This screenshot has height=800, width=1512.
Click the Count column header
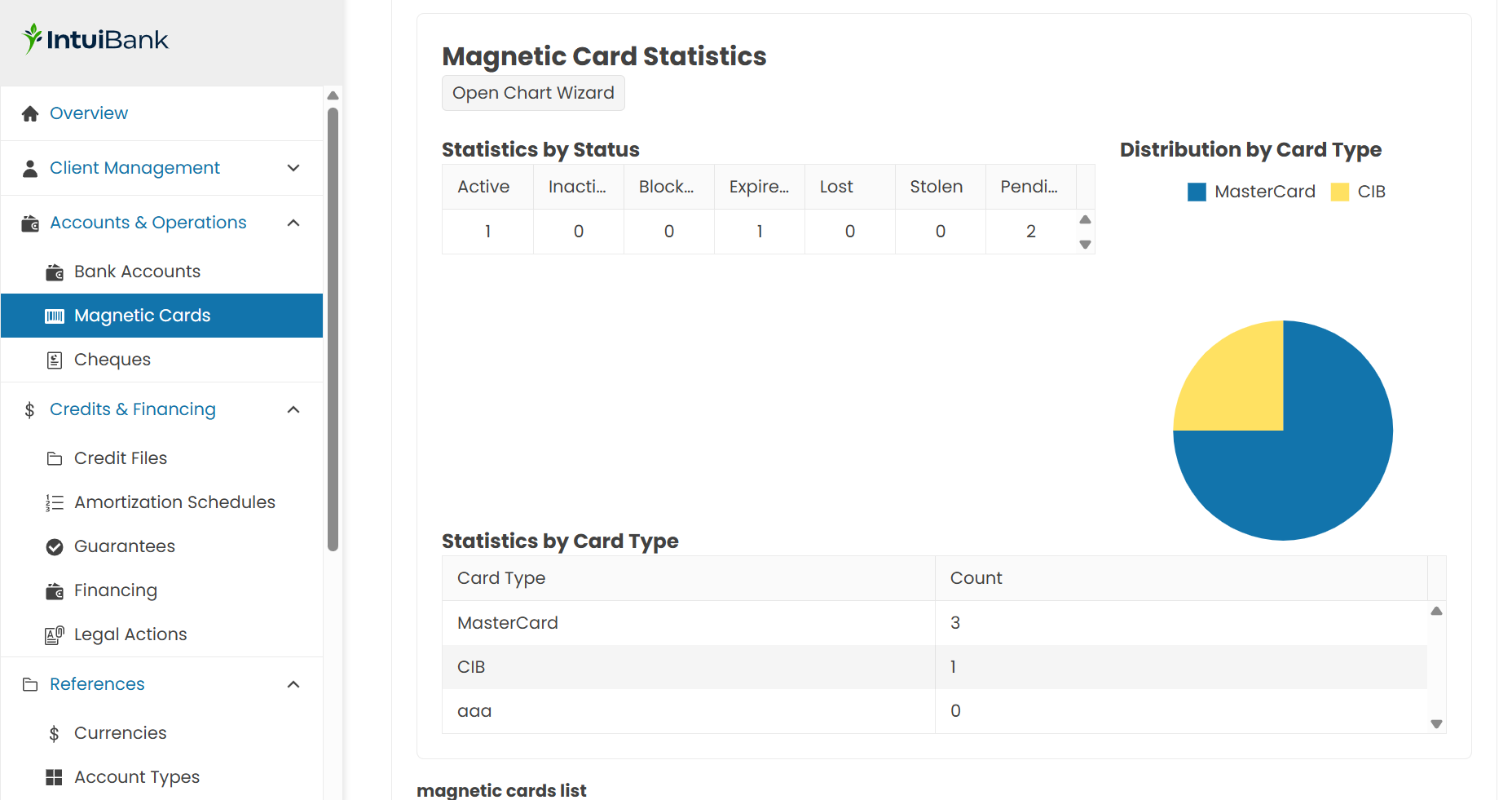tap(1181, 578)
